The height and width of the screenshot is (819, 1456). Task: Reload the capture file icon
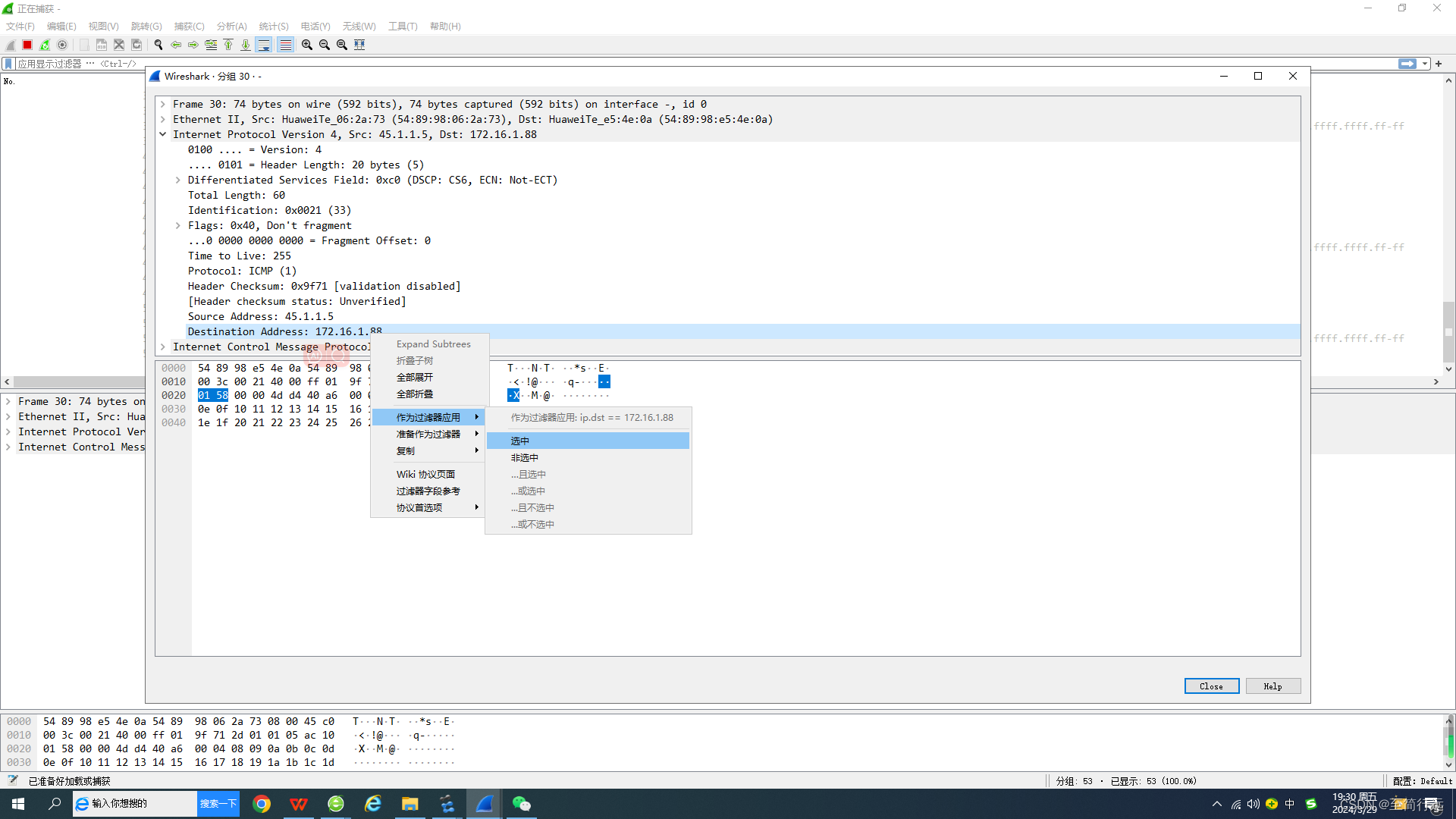click(136, 45)
